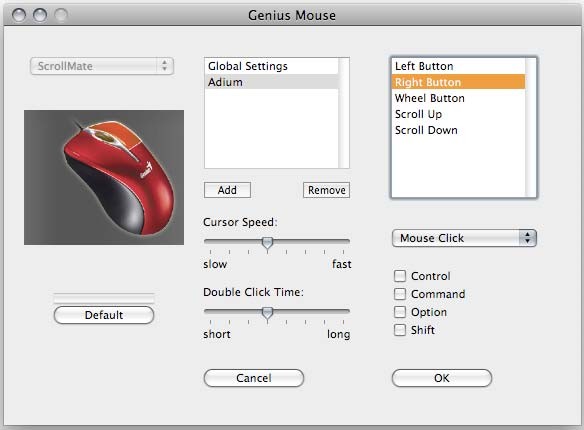Remove the selected application

pyautogui.click(x=326, y=190)
